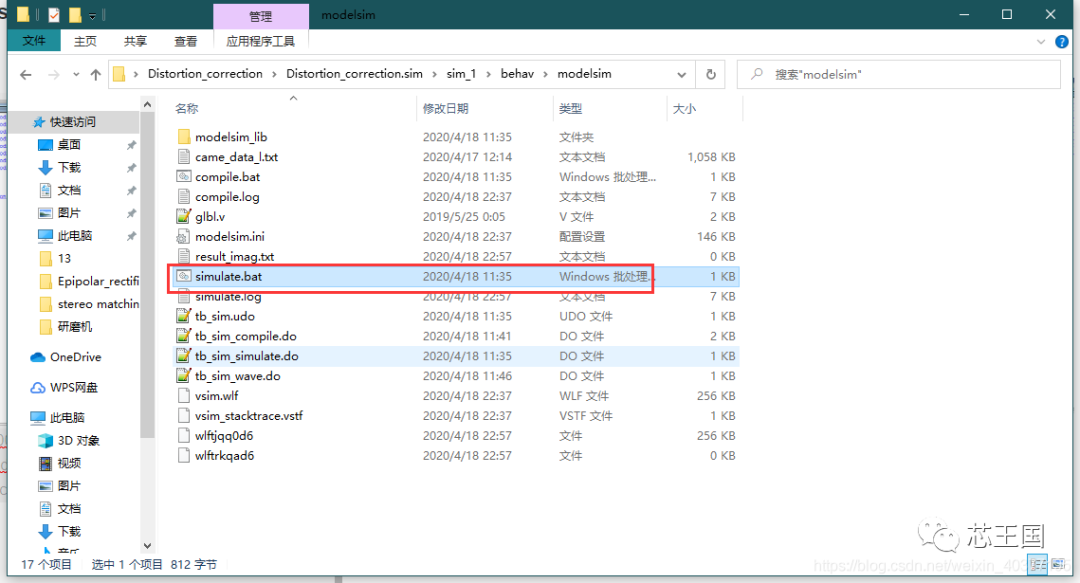Viewport: 1080px width, 583px height.
Task: Select vsim_stacktrace.vstf file icon
Action: (184, 416)
